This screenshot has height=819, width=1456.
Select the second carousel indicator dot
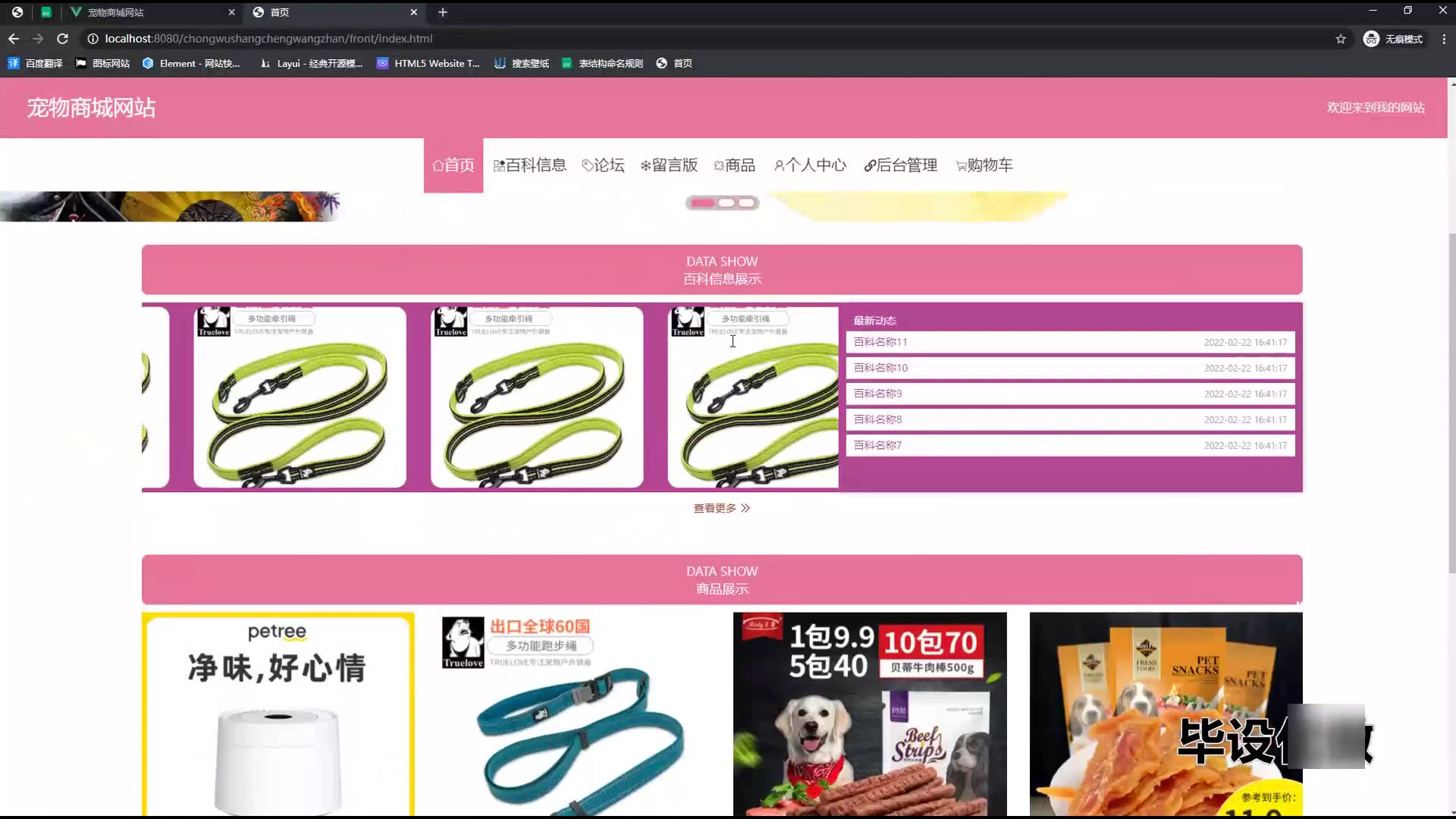tap(726, 202)
